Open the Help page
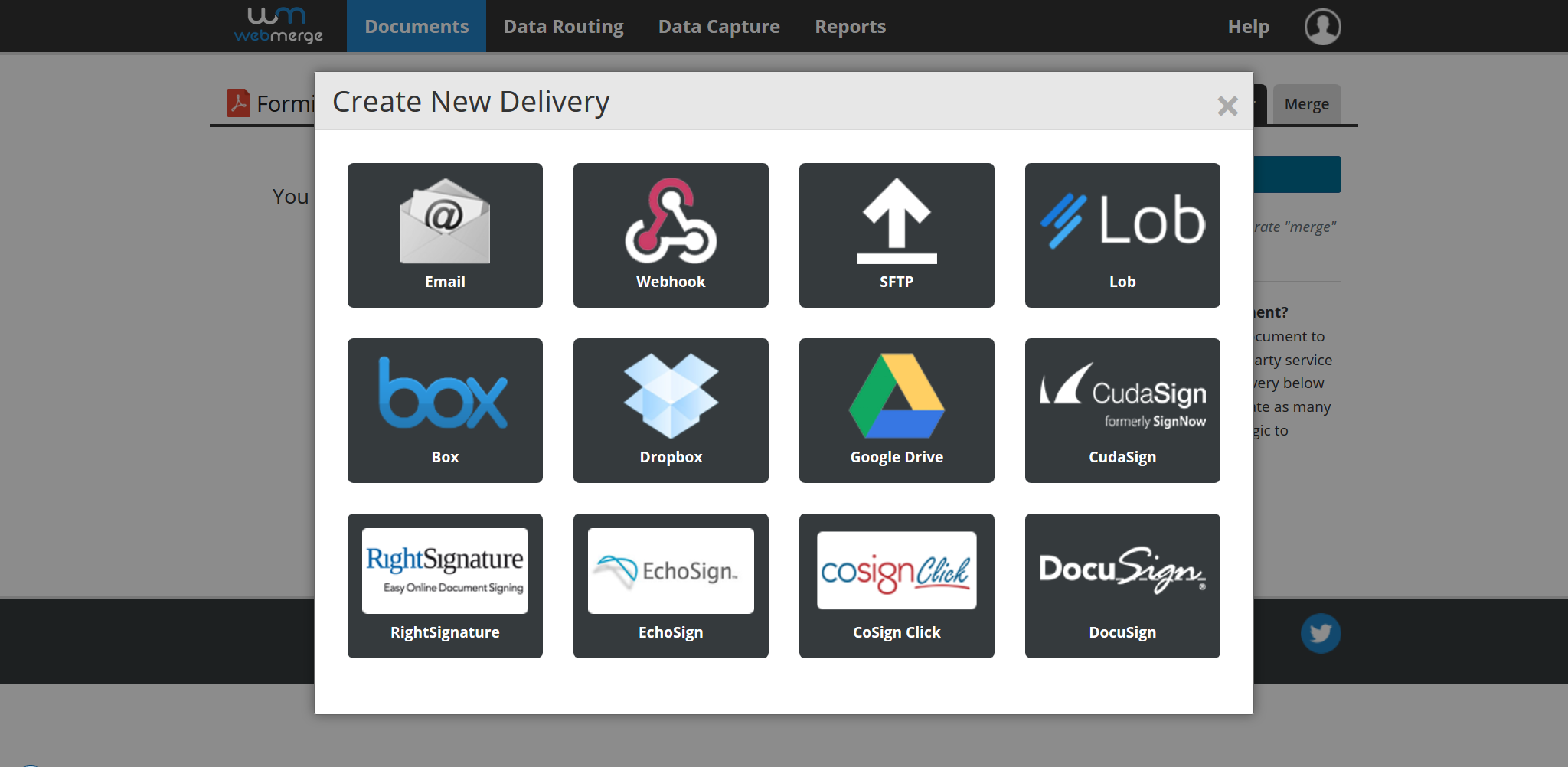 click(1248, 25)
